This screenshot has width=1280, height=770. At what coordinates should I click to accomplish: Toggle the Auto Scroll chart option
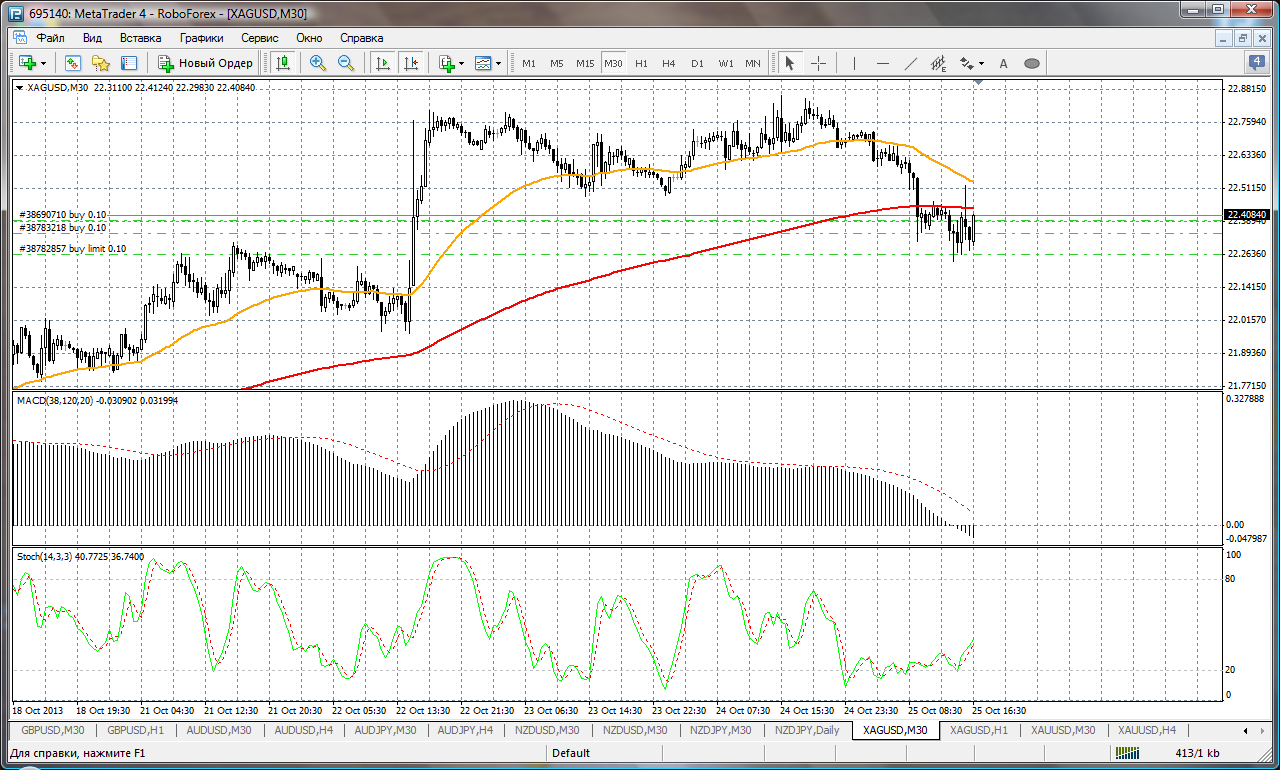coord(382,63)
